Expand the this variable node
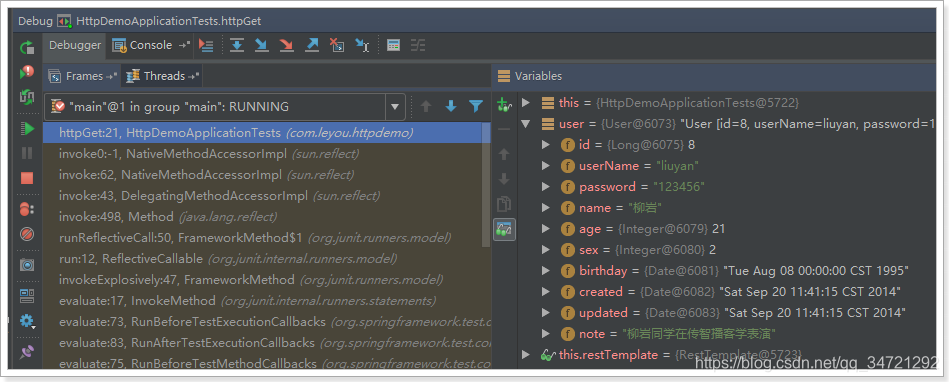This screenshot has height=382, width=949. (525, 103)
